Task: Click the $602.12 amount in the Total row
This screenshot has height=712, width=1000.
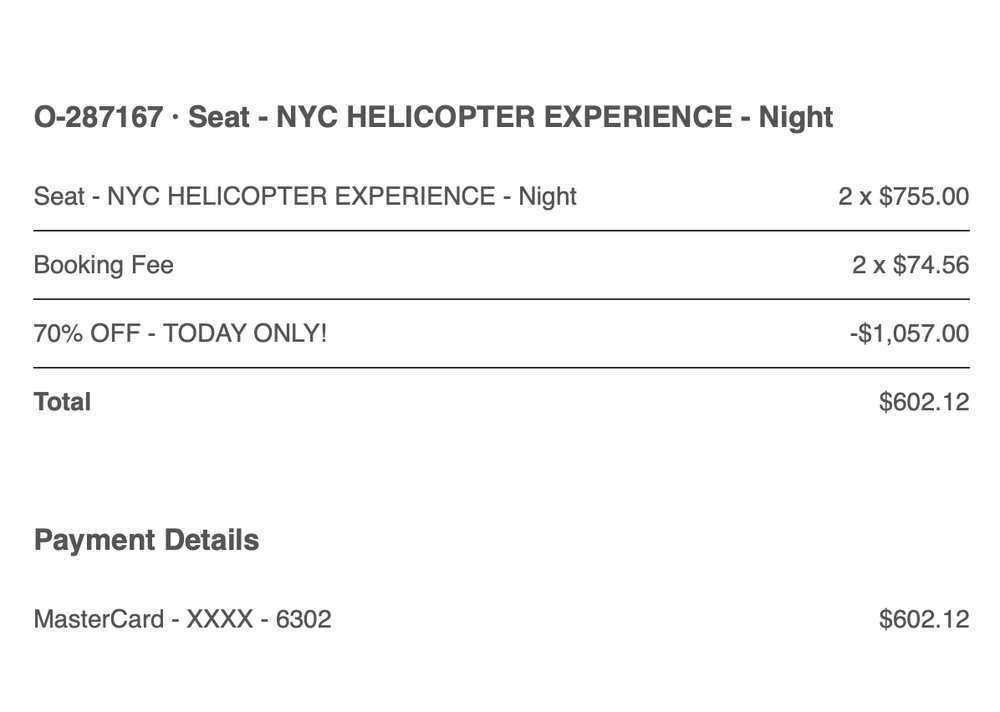Action: tap(924, 402)
